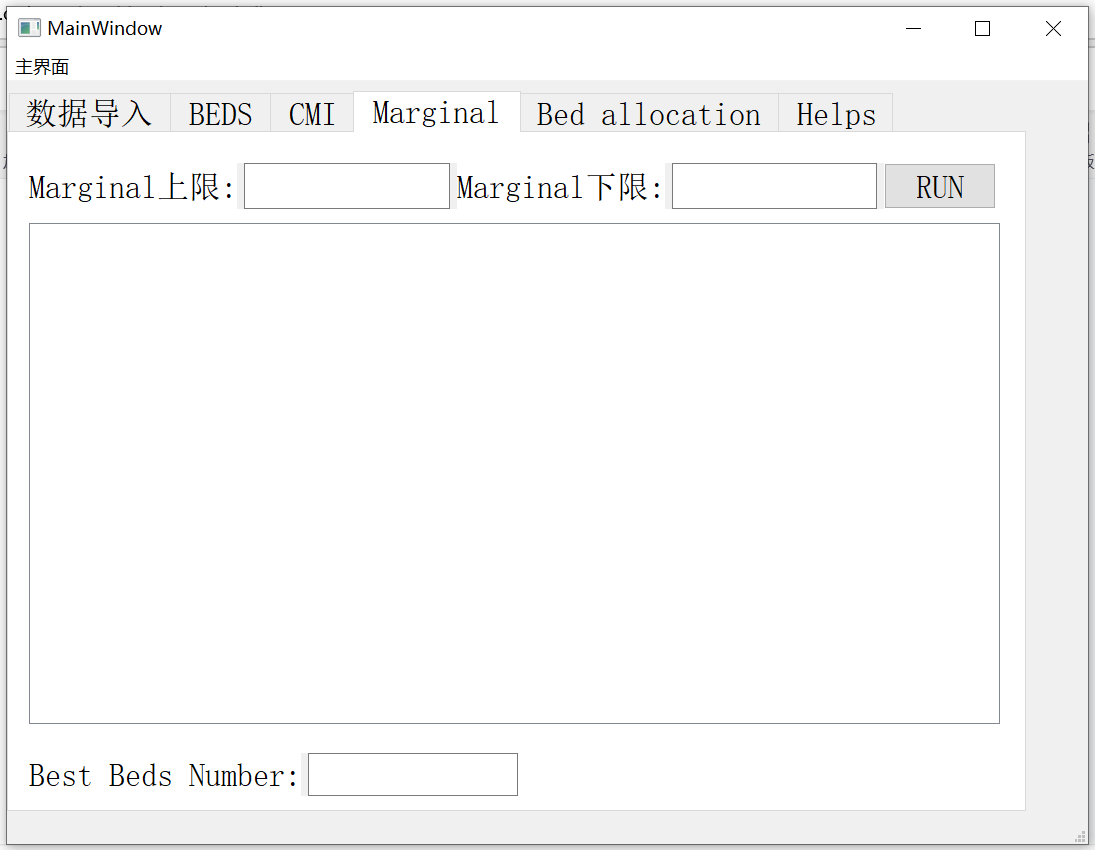The width and height of the screenshot is (1095, 850).
Task: Click the MainWindow title text
Action: [106, 28]
